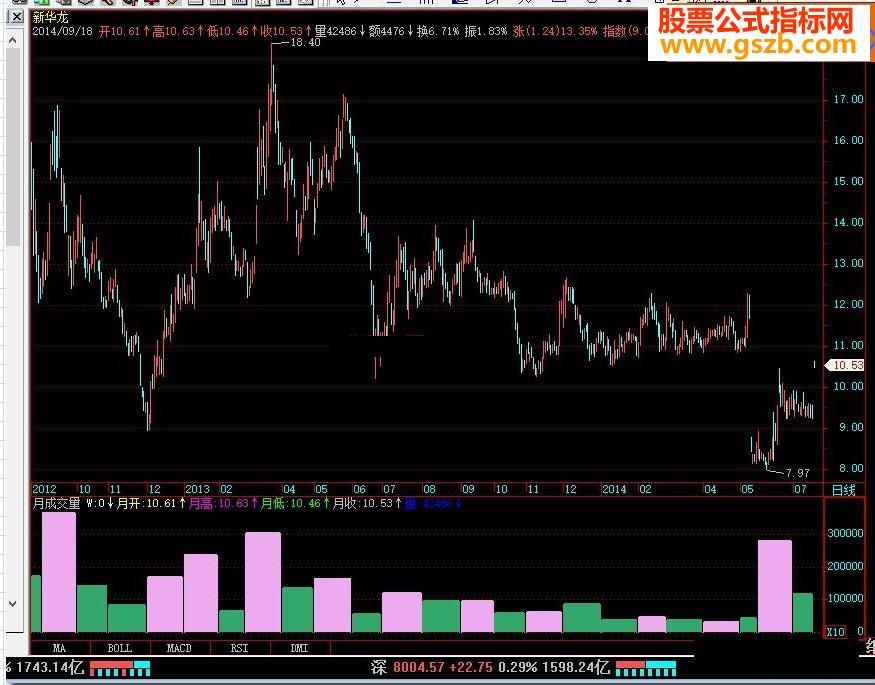Screen dimensions: 875x685
Task: Click the +22.75 index change value
Action: pyautogui.click(x=472, y=667)
